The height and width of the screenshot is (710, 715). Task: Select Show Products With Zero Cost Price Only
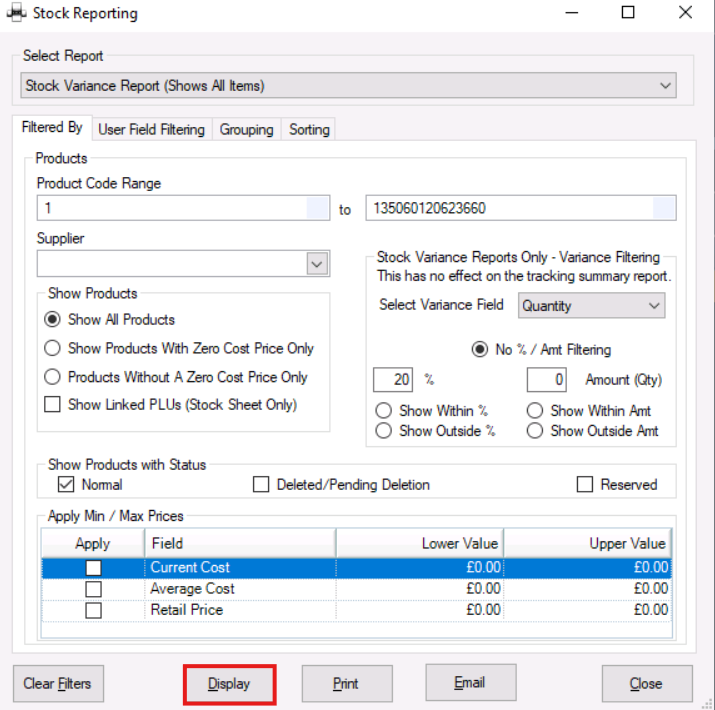pyautogui.click(x=54, y=349)
